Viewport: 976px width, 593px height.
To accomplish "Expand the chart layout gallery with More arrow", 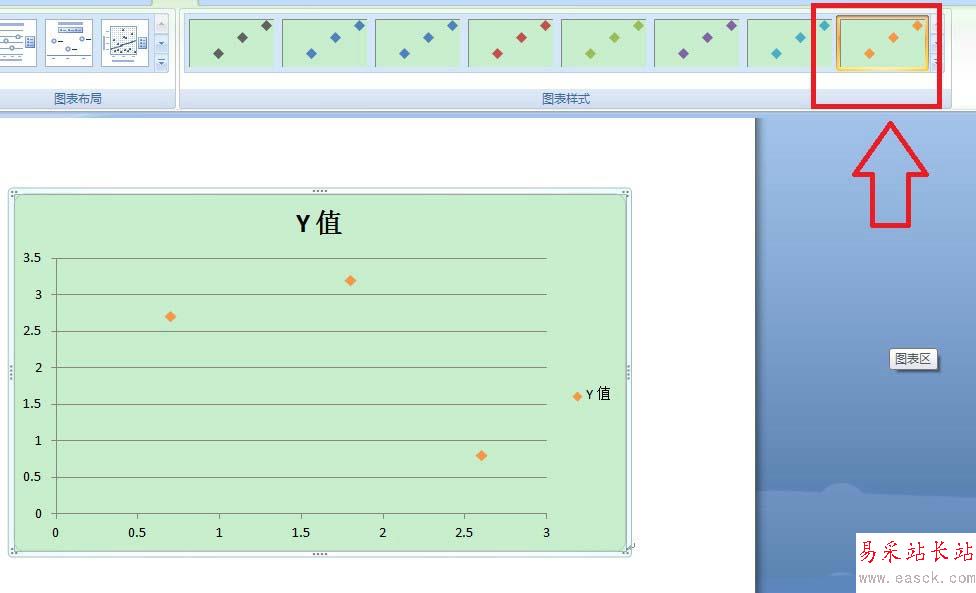I will [161, 62].
